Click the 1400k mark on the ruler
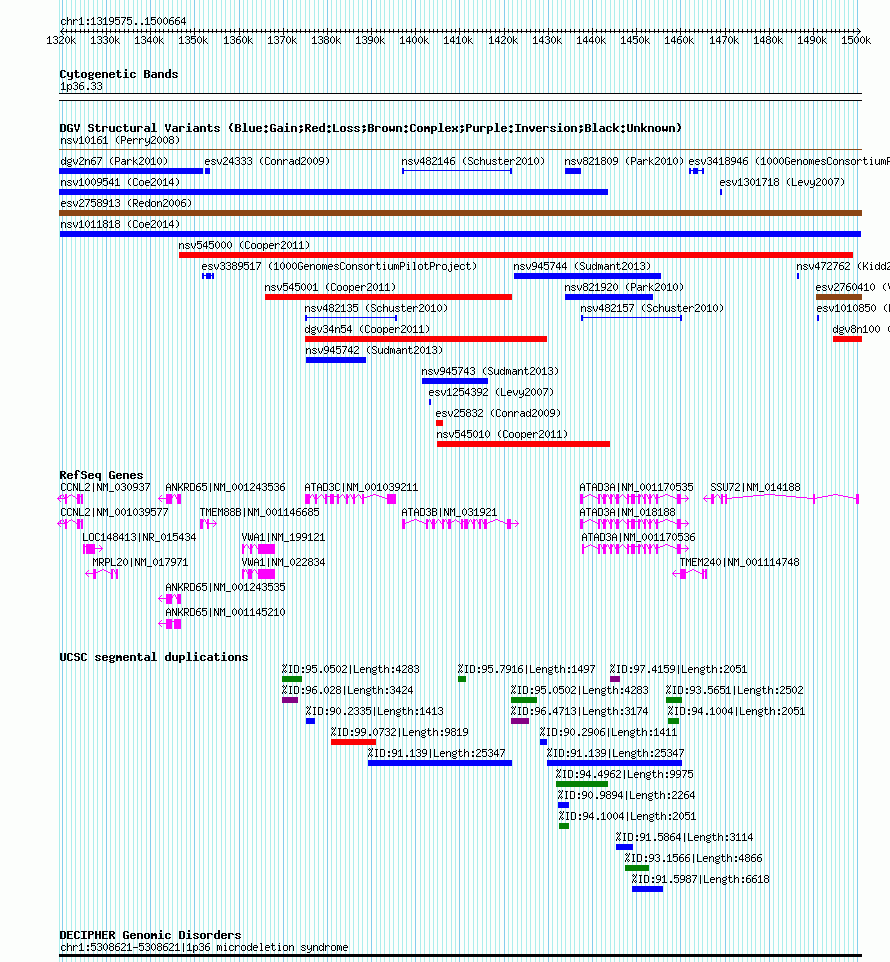This screenshot has width=890, height=962. coord(414,40)
